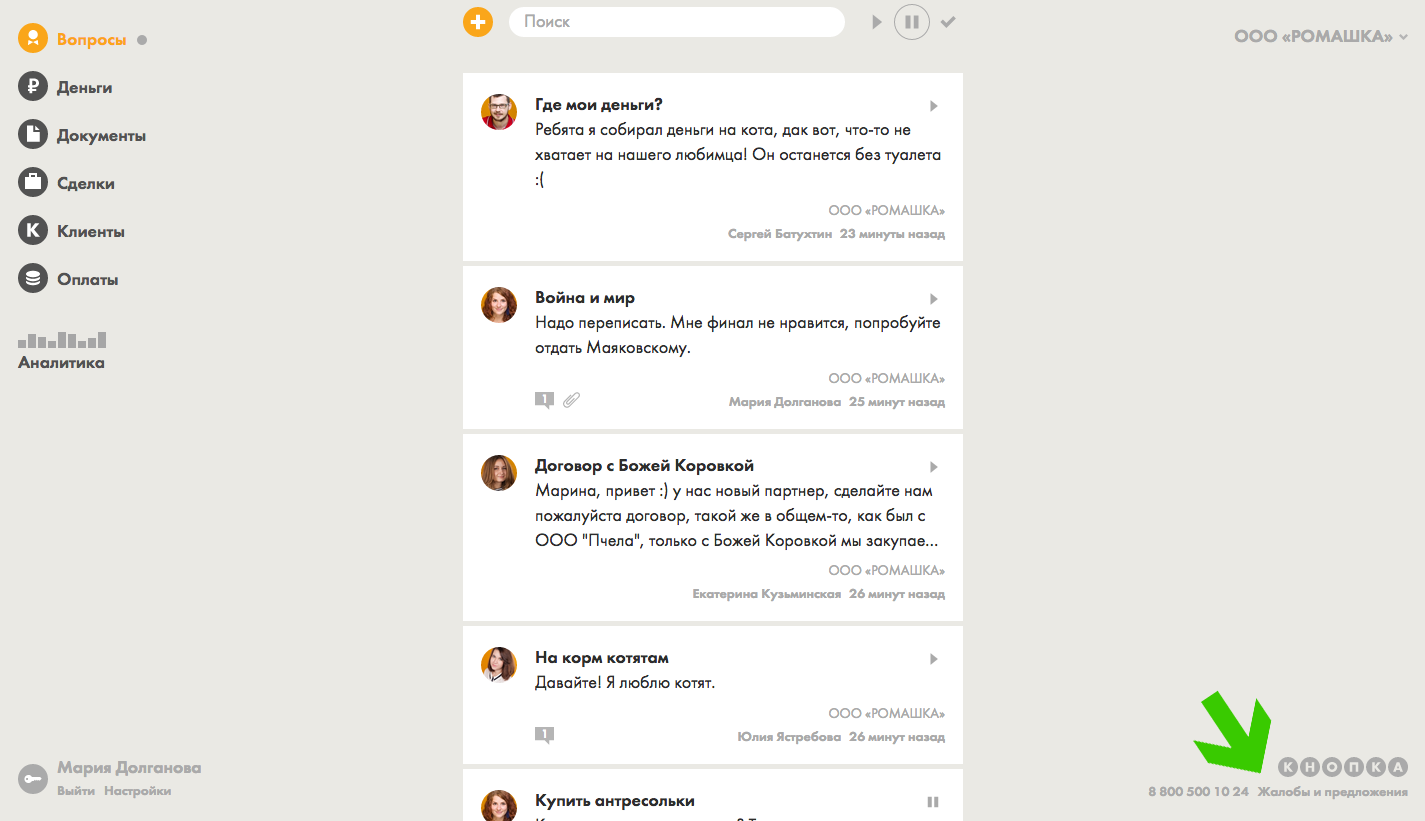The height and width of the screenshot is (821, 1425).
Task: Toggle the completed checkmark filter
Action: click(948, 22)
